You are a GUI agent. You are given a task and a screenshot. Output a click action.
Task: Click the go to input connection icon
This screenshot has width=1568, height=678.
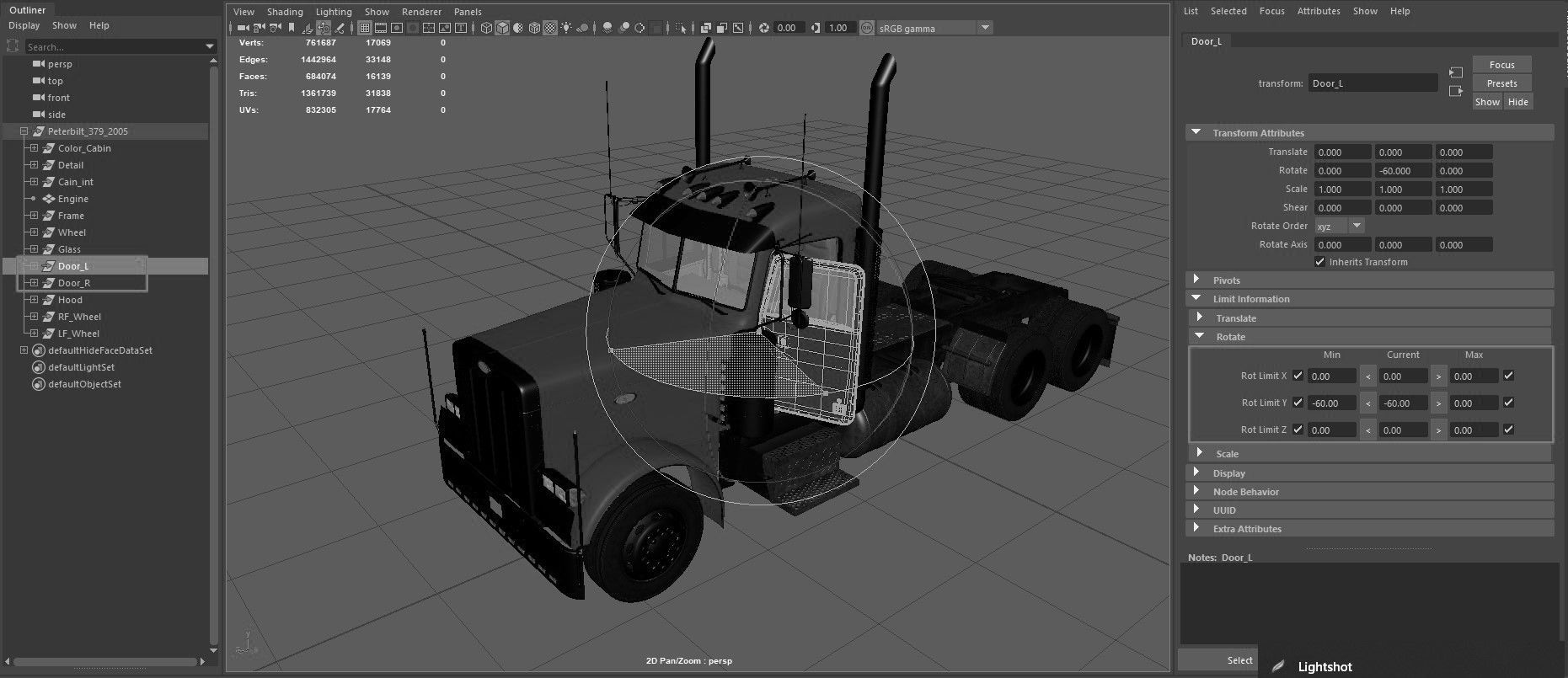coord(1455,73)
